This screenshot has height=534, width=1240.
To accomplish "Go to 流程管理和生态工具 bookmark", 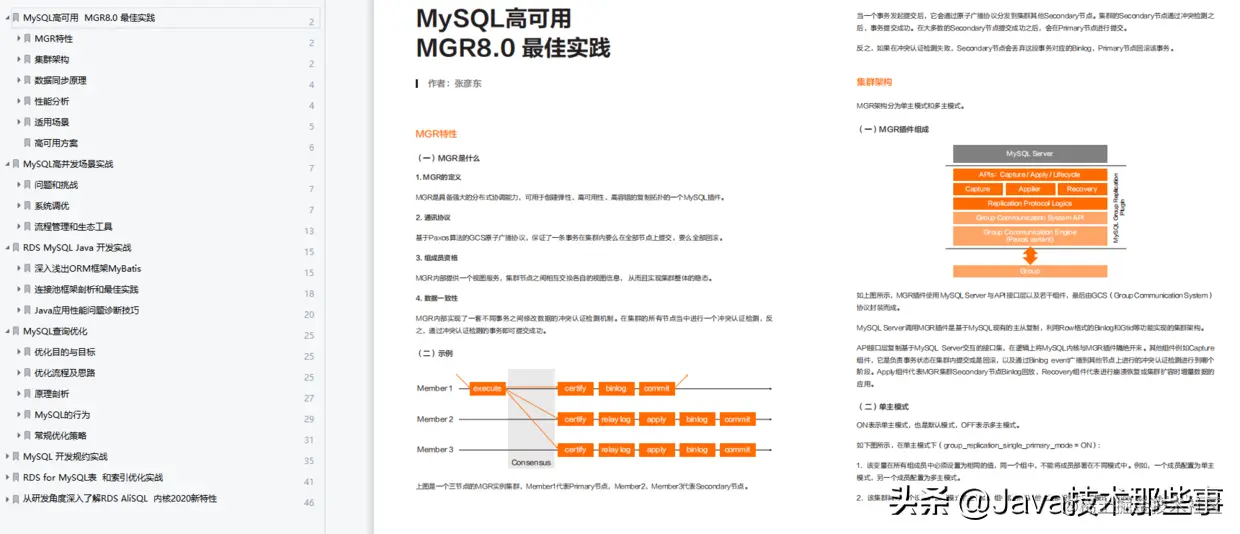I will click(73, 227).
